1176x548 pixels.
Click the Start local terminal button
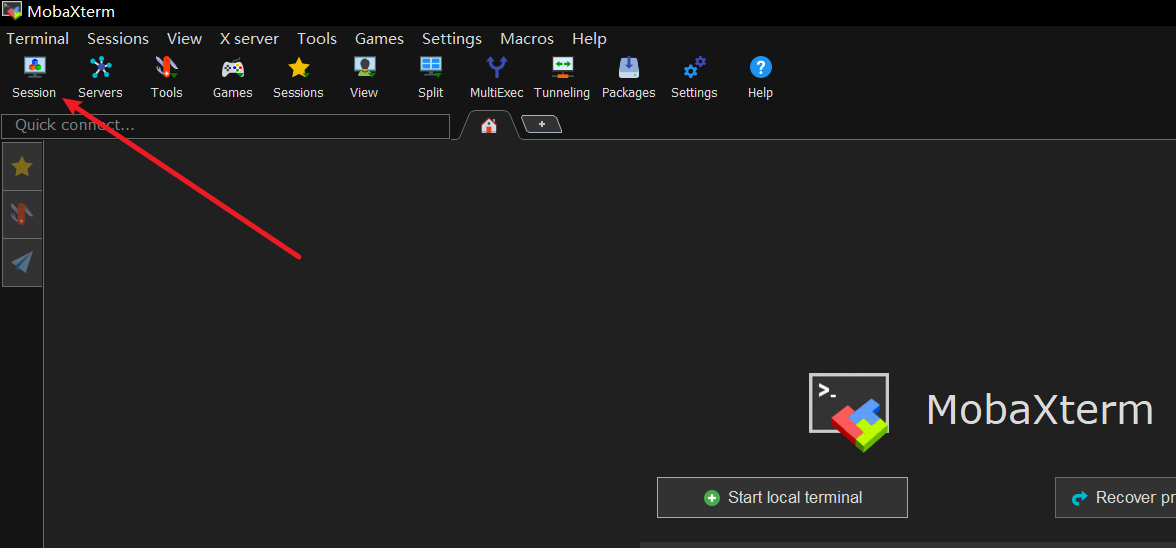coord(782,497)
